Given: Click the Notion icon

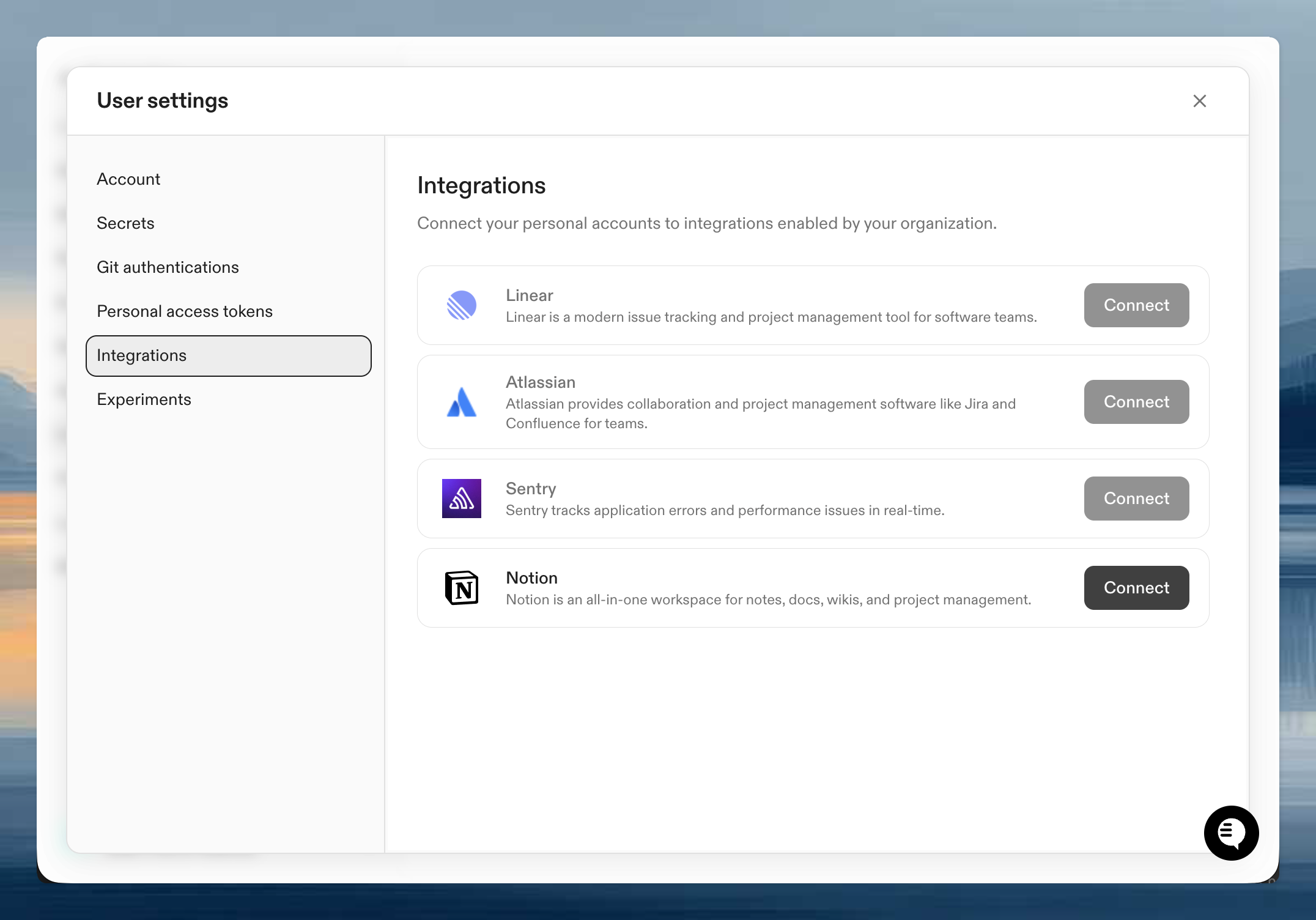Looking at the screenshot, I should (x=462, y=587).
